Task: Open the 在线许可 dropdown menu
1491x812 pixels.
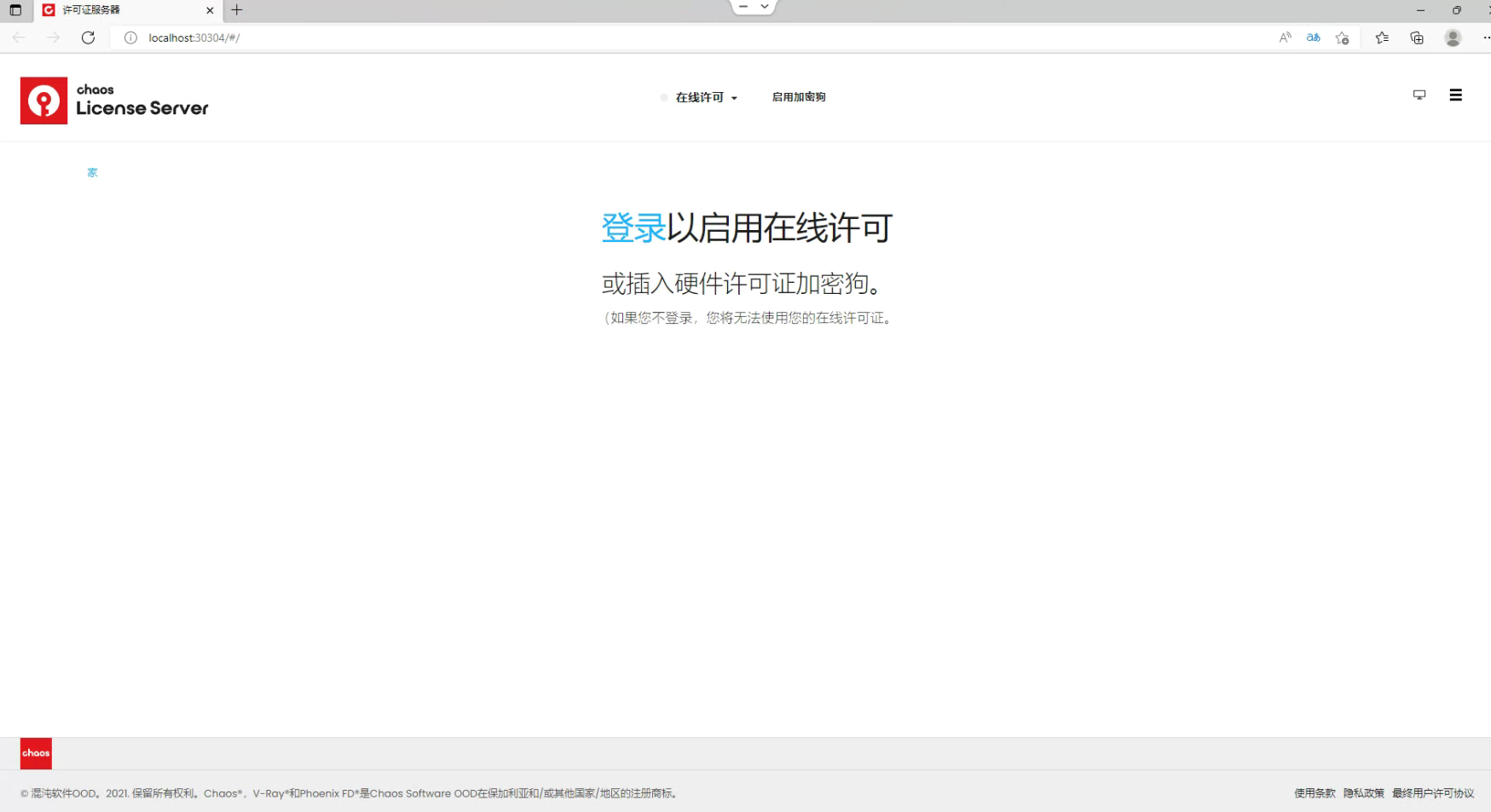Action: point(706,97)
